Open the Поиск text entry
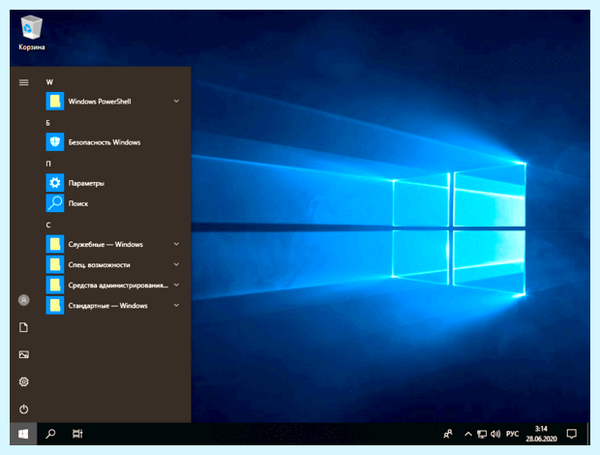 (78, 204)
